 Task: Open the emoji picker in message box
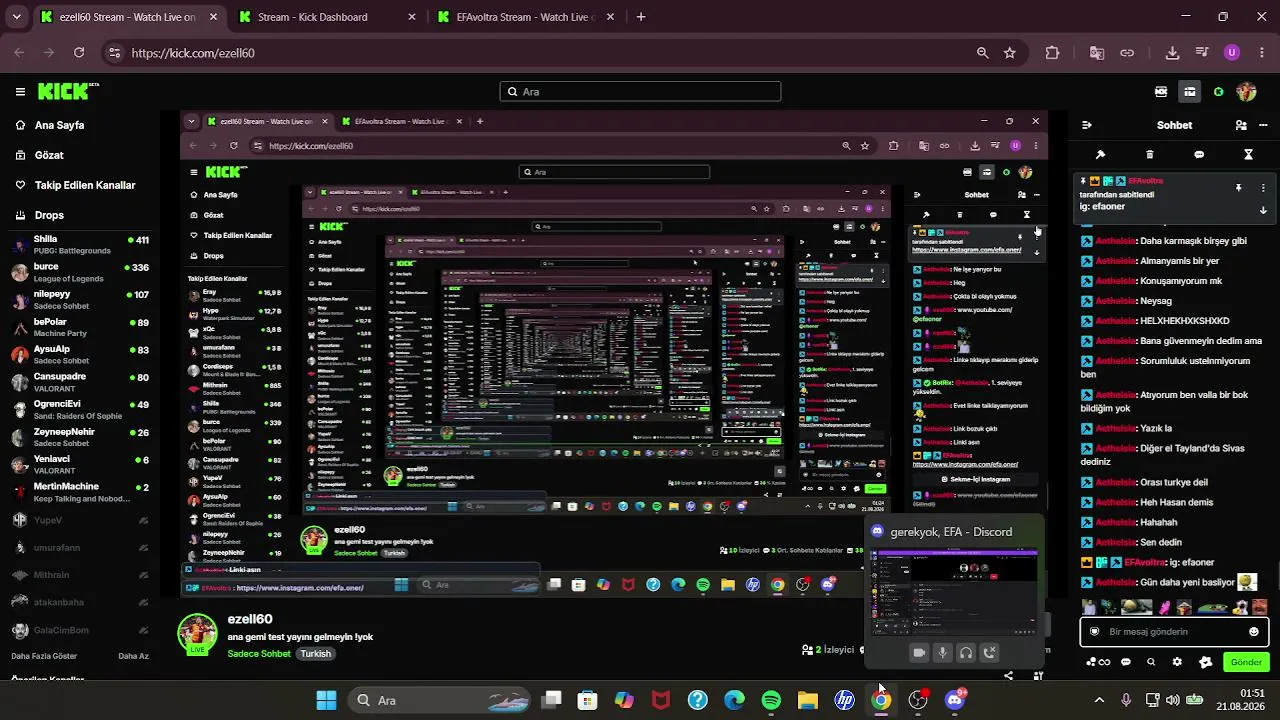pyautogui.click(x=1254, y=632)
